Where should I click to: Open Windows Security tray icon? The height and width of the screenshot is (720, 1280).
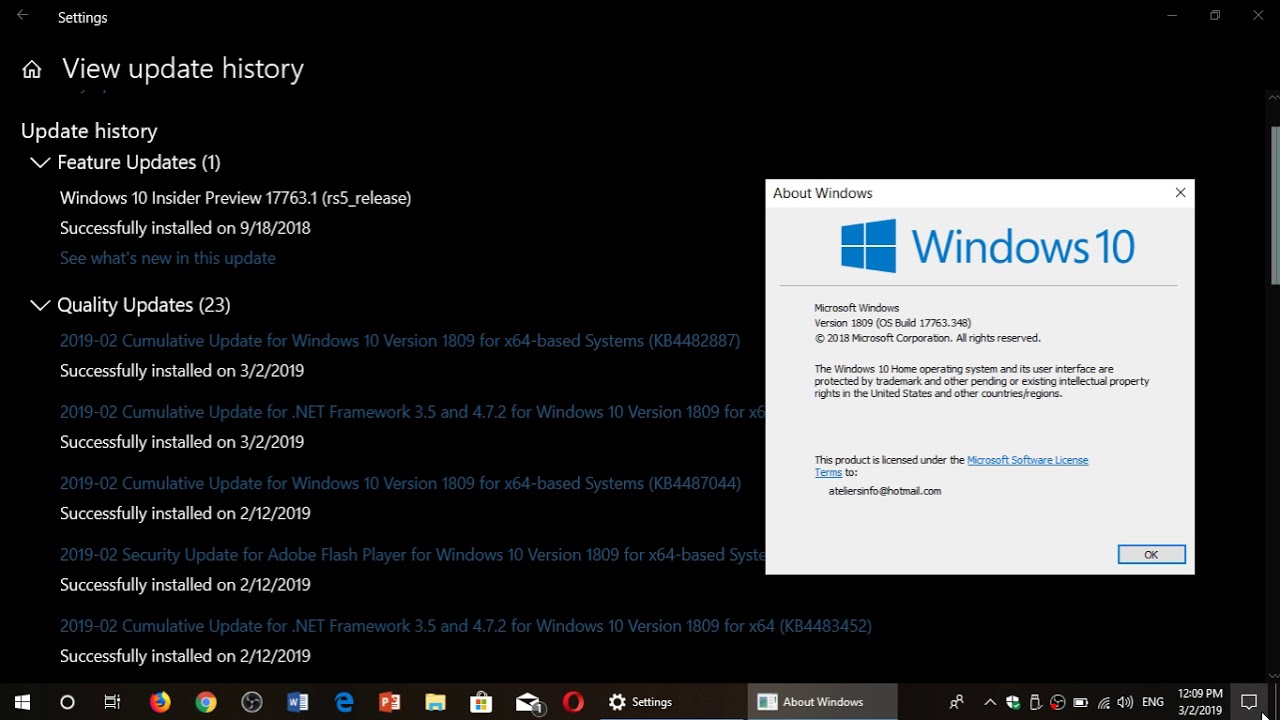[1013, 702]
